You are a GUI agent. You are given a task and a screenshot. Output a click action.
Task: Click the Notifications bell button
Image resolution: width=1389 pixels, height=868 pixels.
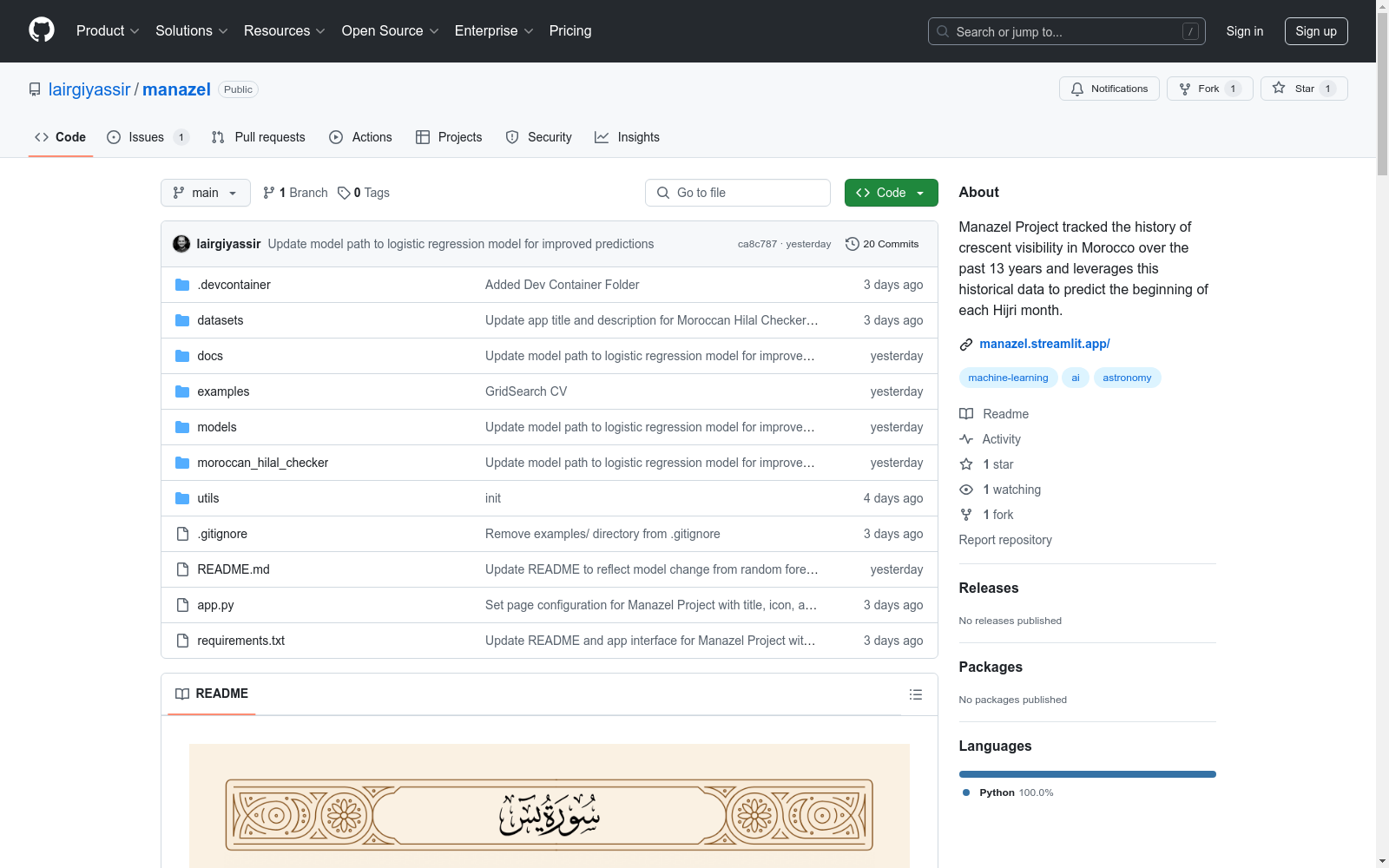(1109, 89)
